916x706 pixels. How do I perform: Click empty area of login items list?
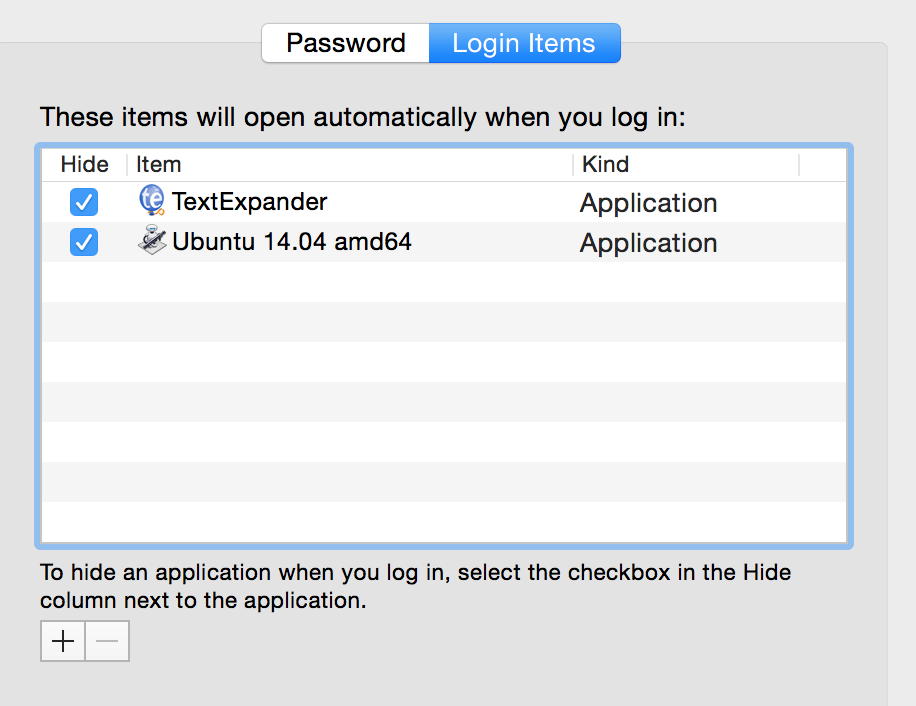click(444, 400)
